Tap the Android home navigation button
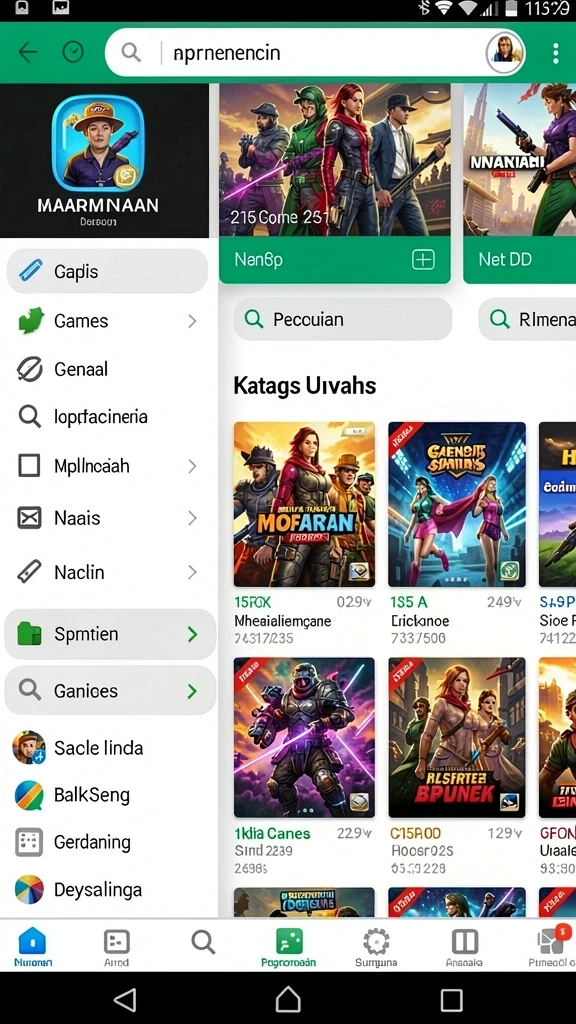This screenshot has width=576, height=1024. click(x=288, y=999)
